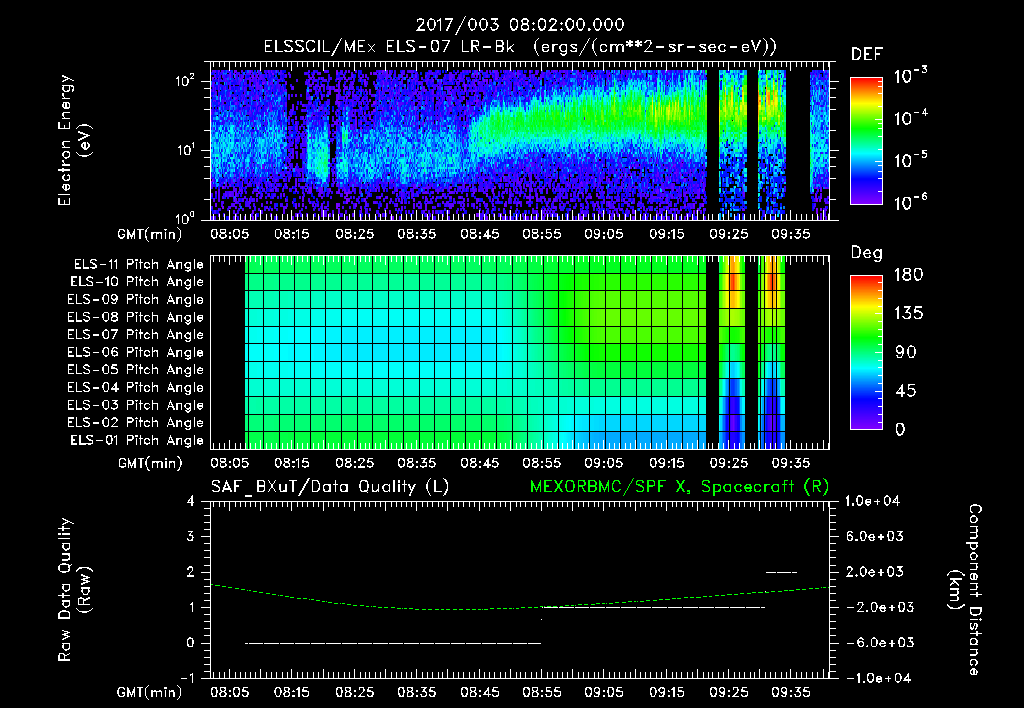The width and height of the screenshot is (1024, 708).
Task: Click the ELS-06 Pitch Angle row label
Action: point(136,353)
